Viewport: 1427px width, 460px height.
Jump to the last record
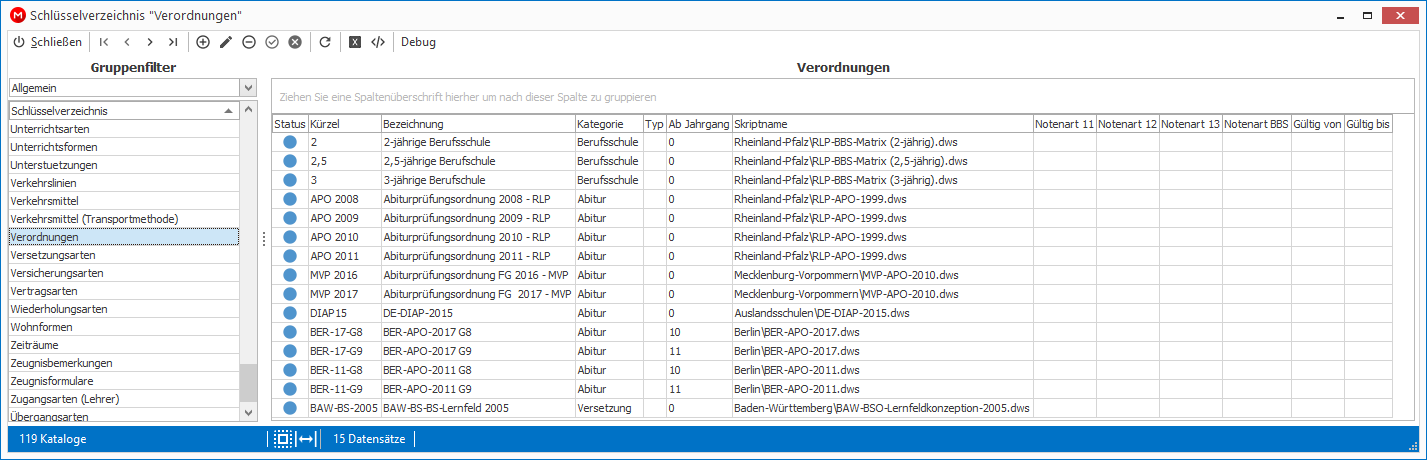(173, 42)
